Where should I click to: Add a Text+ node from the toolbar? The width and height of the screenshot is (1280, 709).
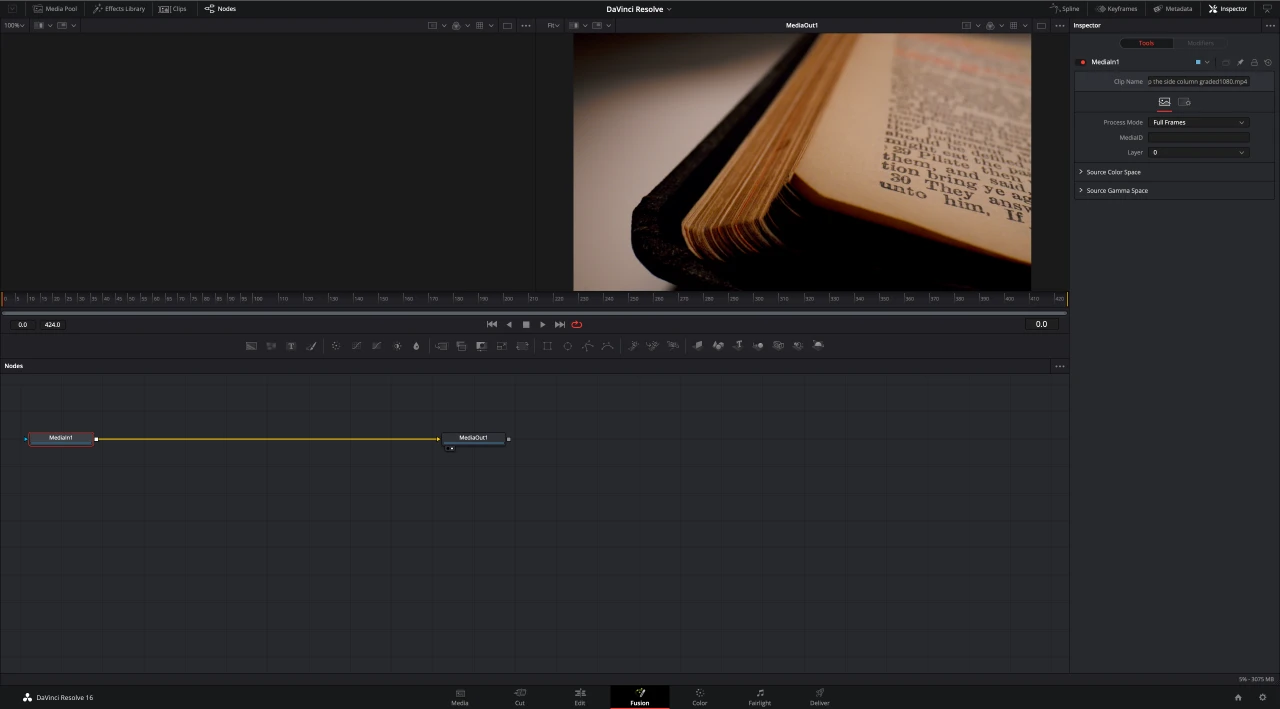(x=291, y=345)
